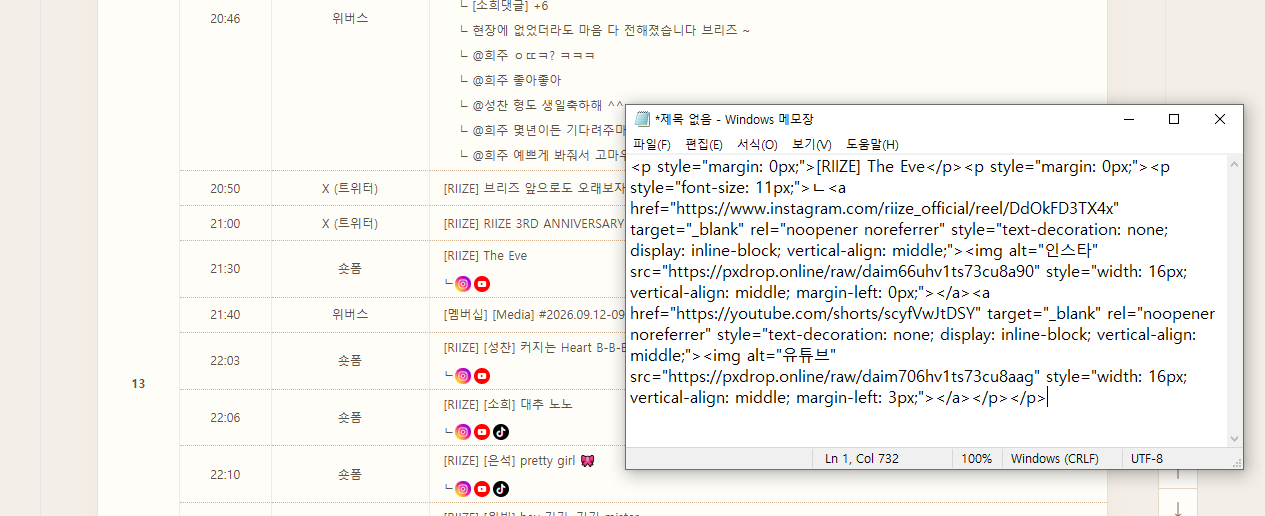
Task: Click the Notepad title bar text
Action: (x=734, y=119)
